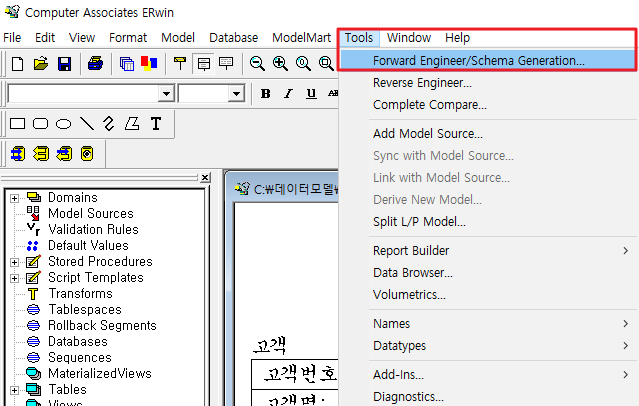
Task: Expand the Stored Procedures tree node
Action: pyautogui.click(x=14, y=262)
